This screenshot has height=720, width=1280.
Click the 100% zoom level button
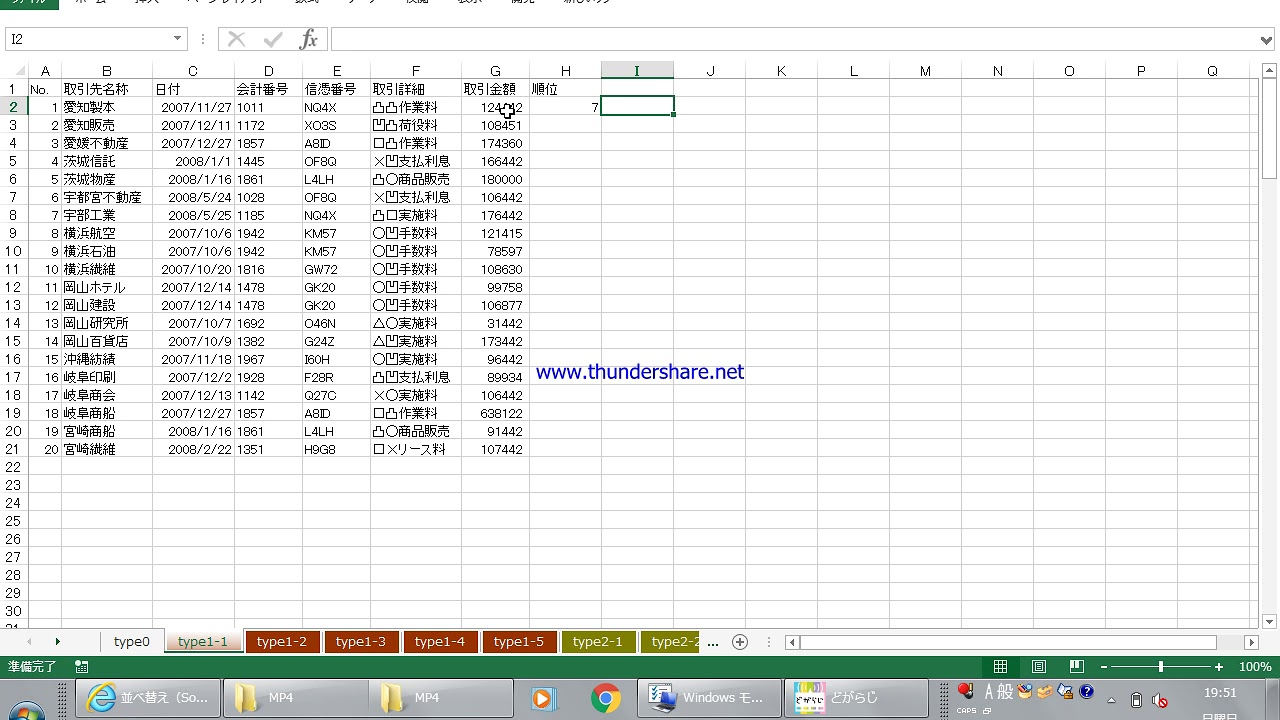tap(1255, 667)
